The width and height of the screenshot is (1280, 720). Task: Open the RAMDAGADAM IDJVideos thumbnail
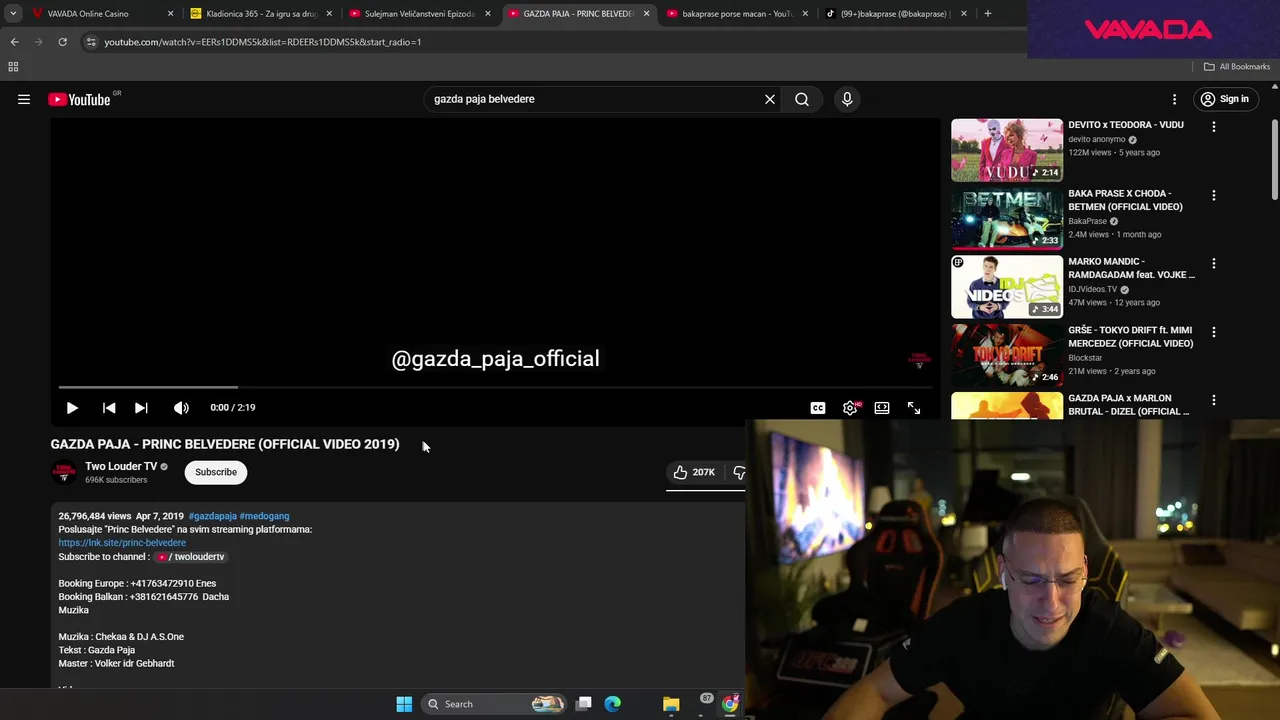[1007, 286]
